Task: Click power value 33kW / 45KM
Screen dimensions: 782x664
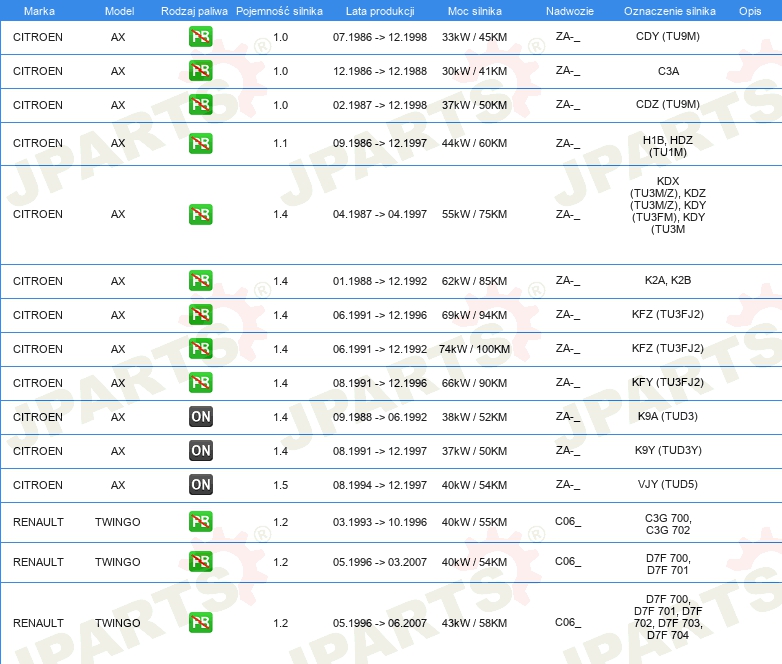Action: [474, 37]
